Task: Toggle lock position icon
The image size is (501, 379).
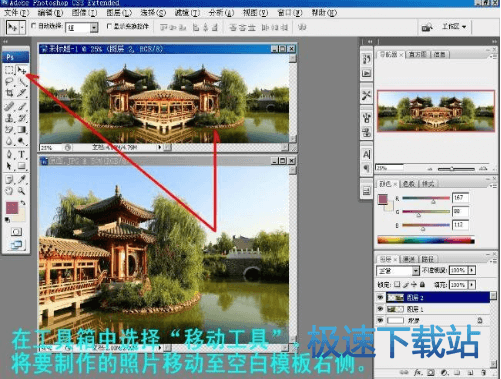Action: click(414, 284)
